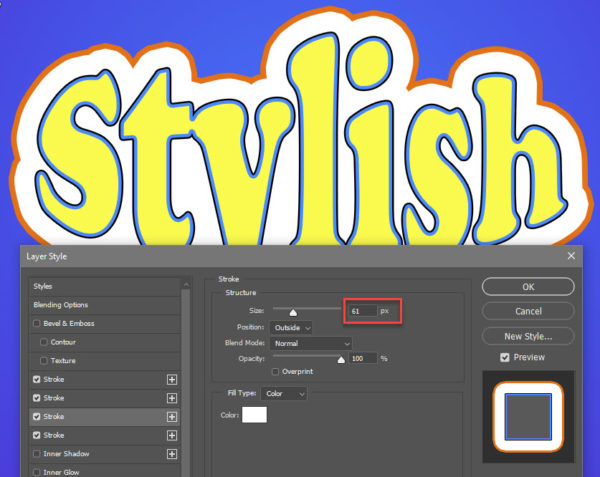
Task: Click the effects list scrollbar up arrow
Action: point(186,285)
